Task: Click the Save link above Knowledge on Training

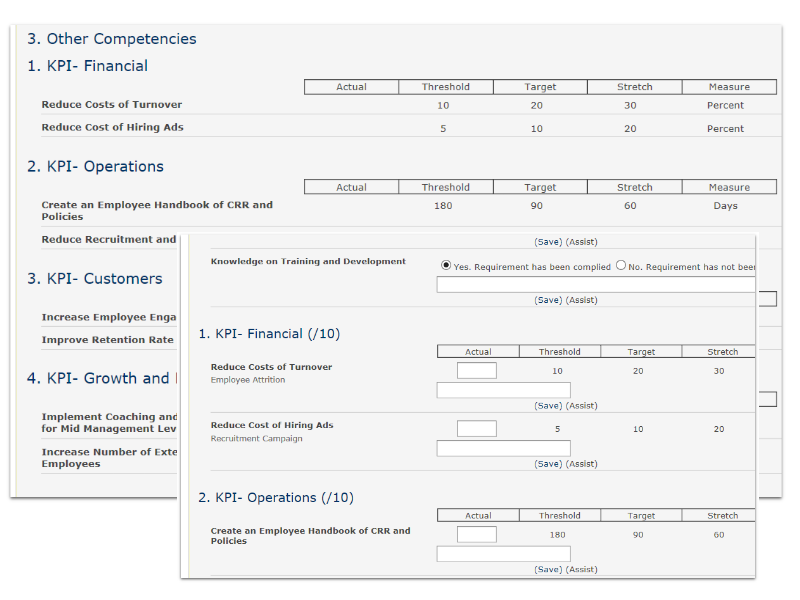Action: (x=548, y=242)
